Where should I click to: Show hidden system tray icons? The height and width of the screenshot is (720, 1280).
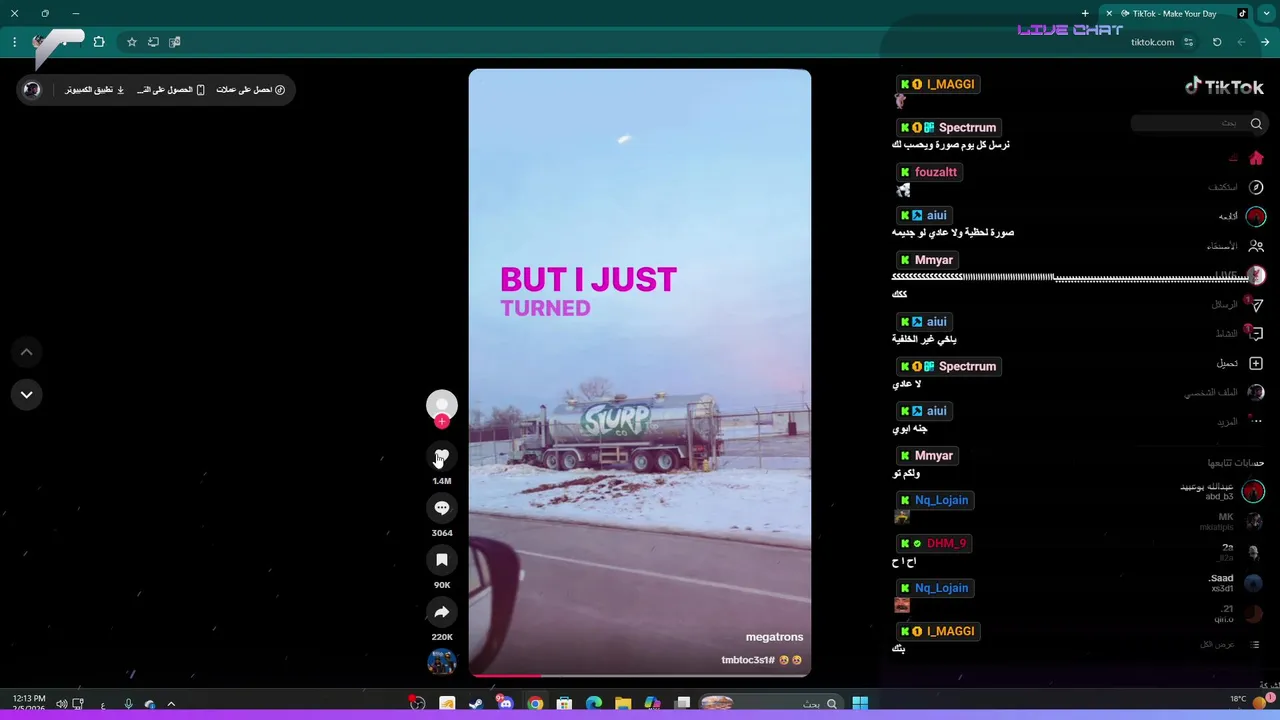pyautogui.click(x=171, y=704)
